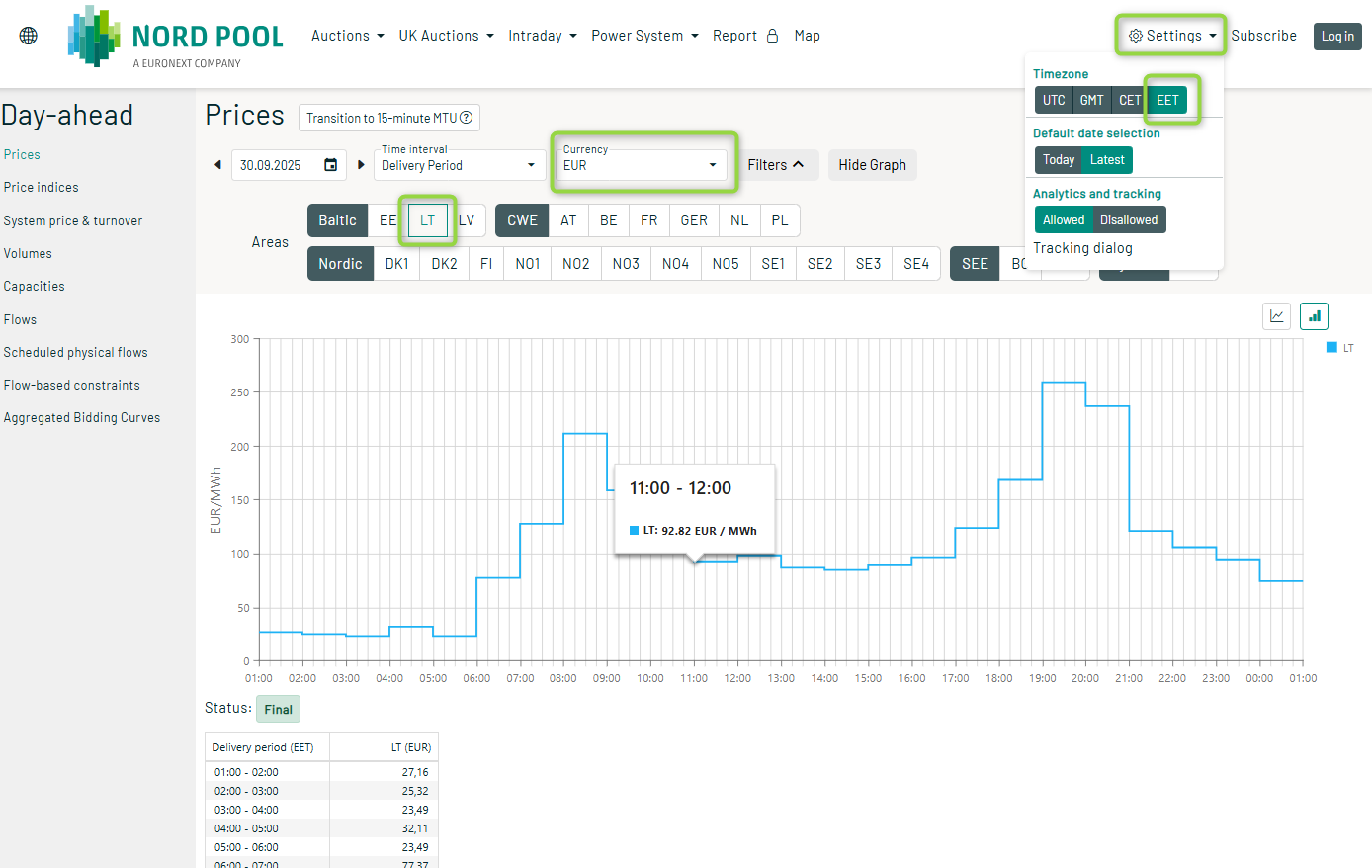This screenshot has height=868, width=1372.
Task: Open the Intraday menu
Action: click(543, 36)
